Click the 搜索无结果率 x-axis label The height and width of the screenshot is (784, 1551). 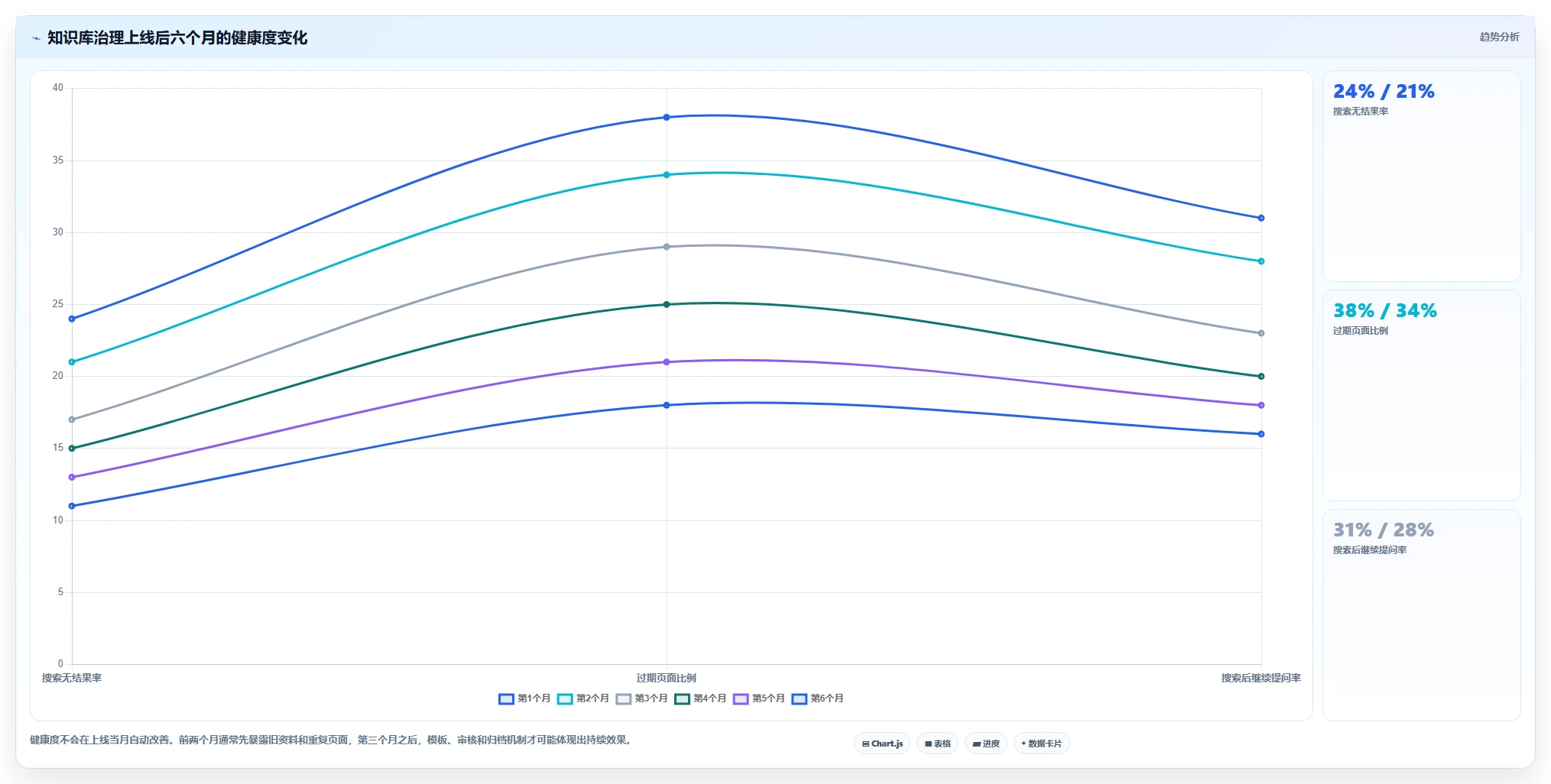[x=72, y=678]
